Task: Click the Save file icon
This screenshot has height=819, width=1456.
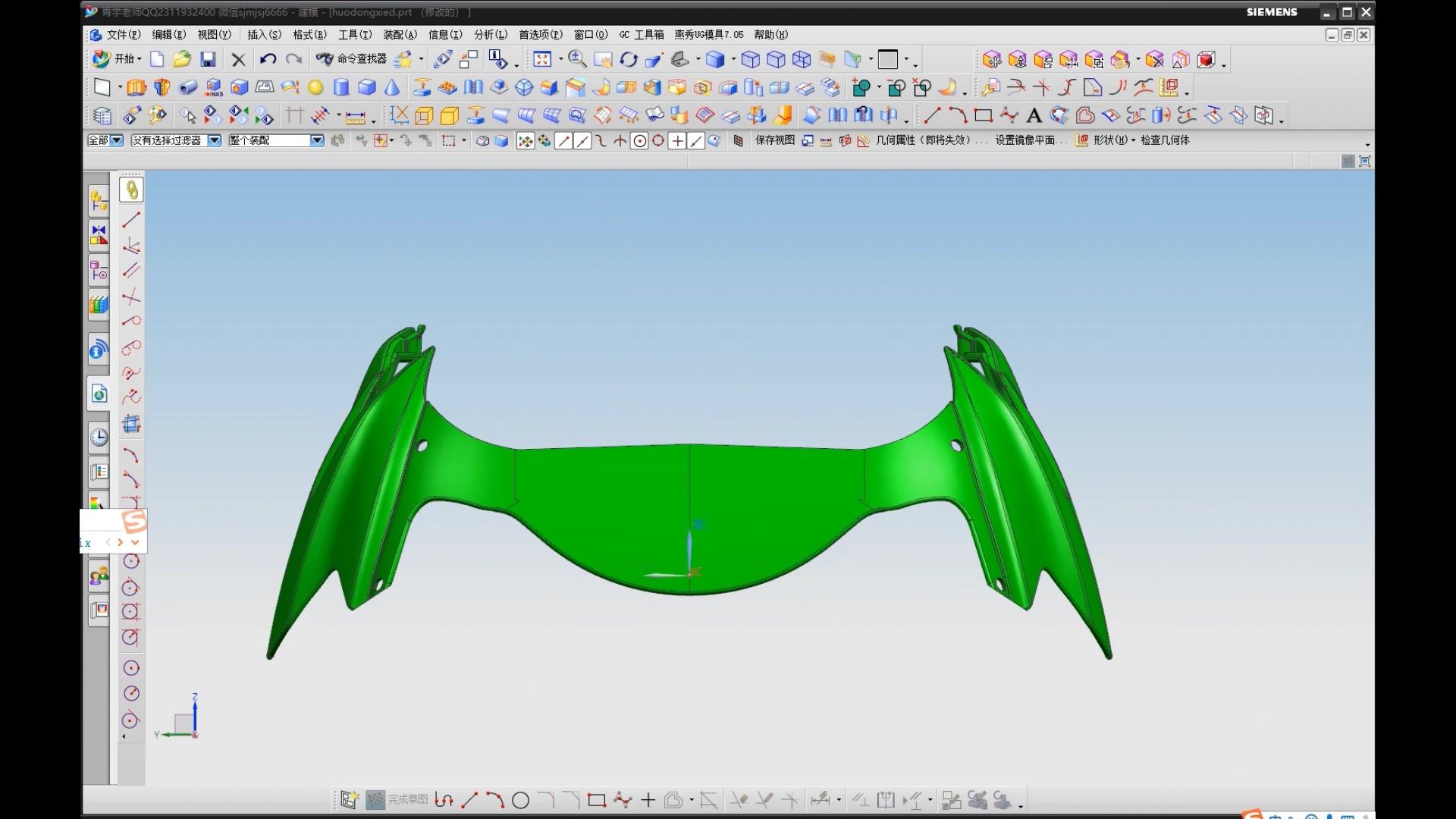Action: (x=208, y=59)
